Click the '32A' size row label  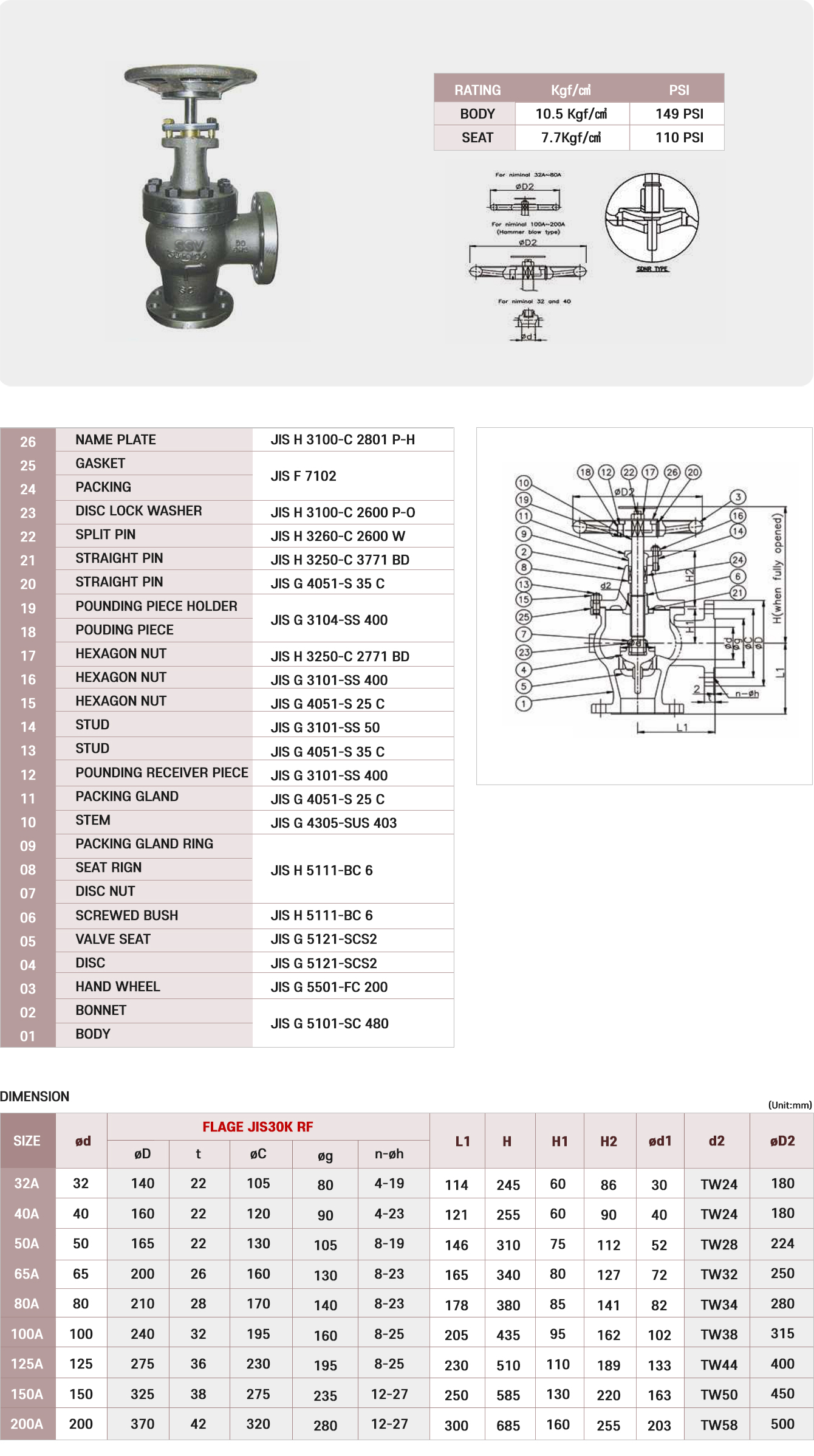pos(27,1184)
